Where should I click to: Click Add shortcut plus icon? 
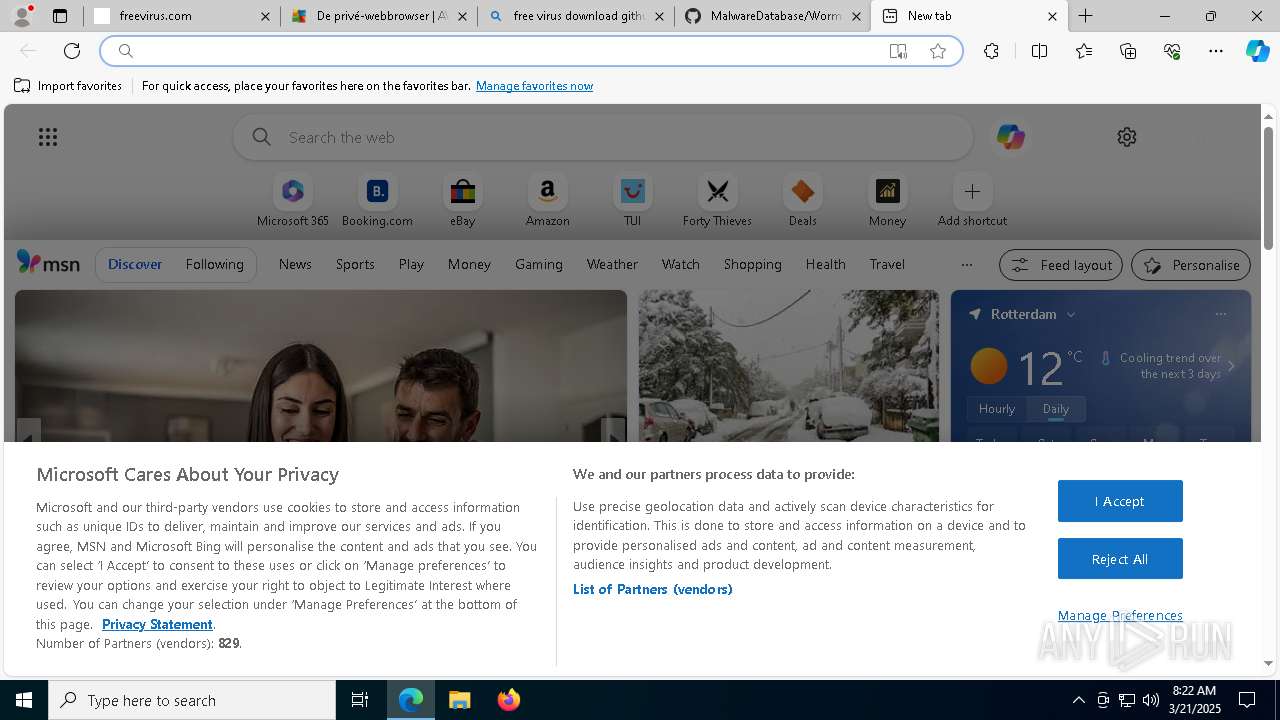(x=972, y=191)
